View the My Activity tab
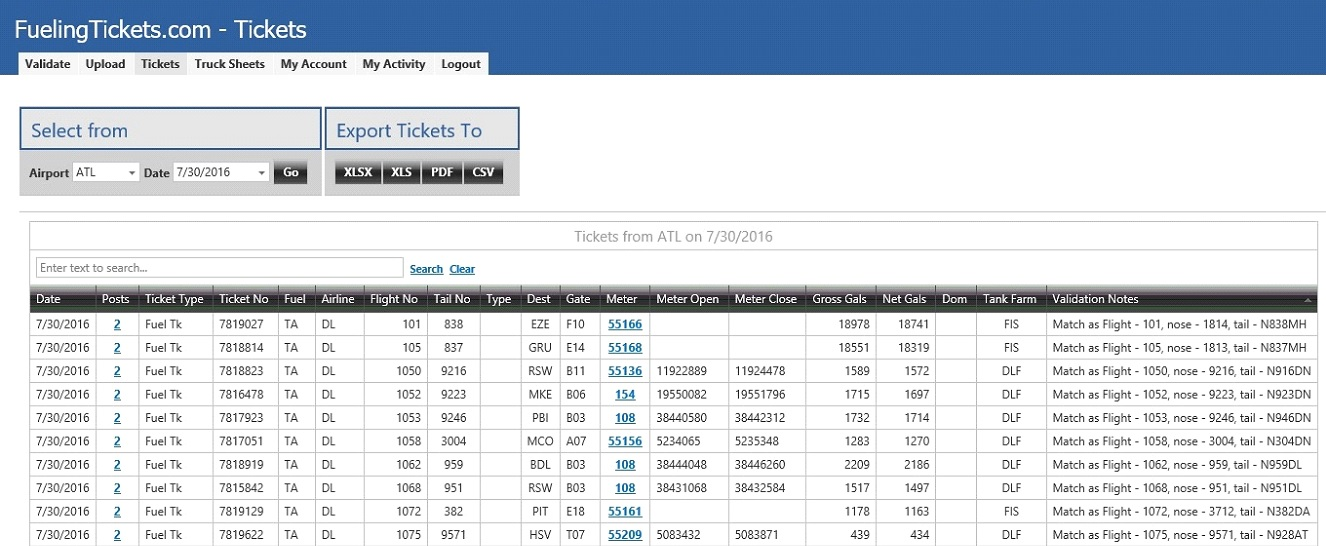This screenshot has width=1326, height=546. (393, 64)
